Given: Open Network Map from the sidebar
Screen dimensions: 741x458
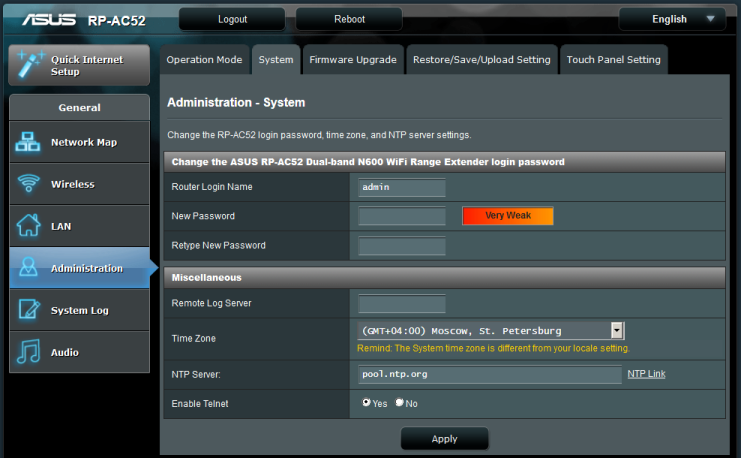Looking at the screenshot, I should (79, 142).
